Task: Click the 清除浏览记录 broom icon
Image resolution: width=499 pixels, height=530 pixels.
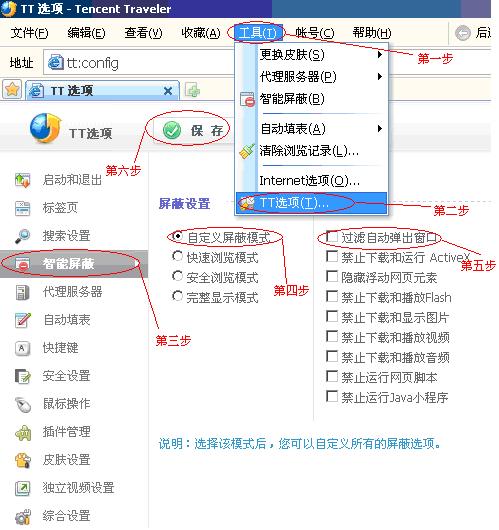Action: (x=247, y=151)
